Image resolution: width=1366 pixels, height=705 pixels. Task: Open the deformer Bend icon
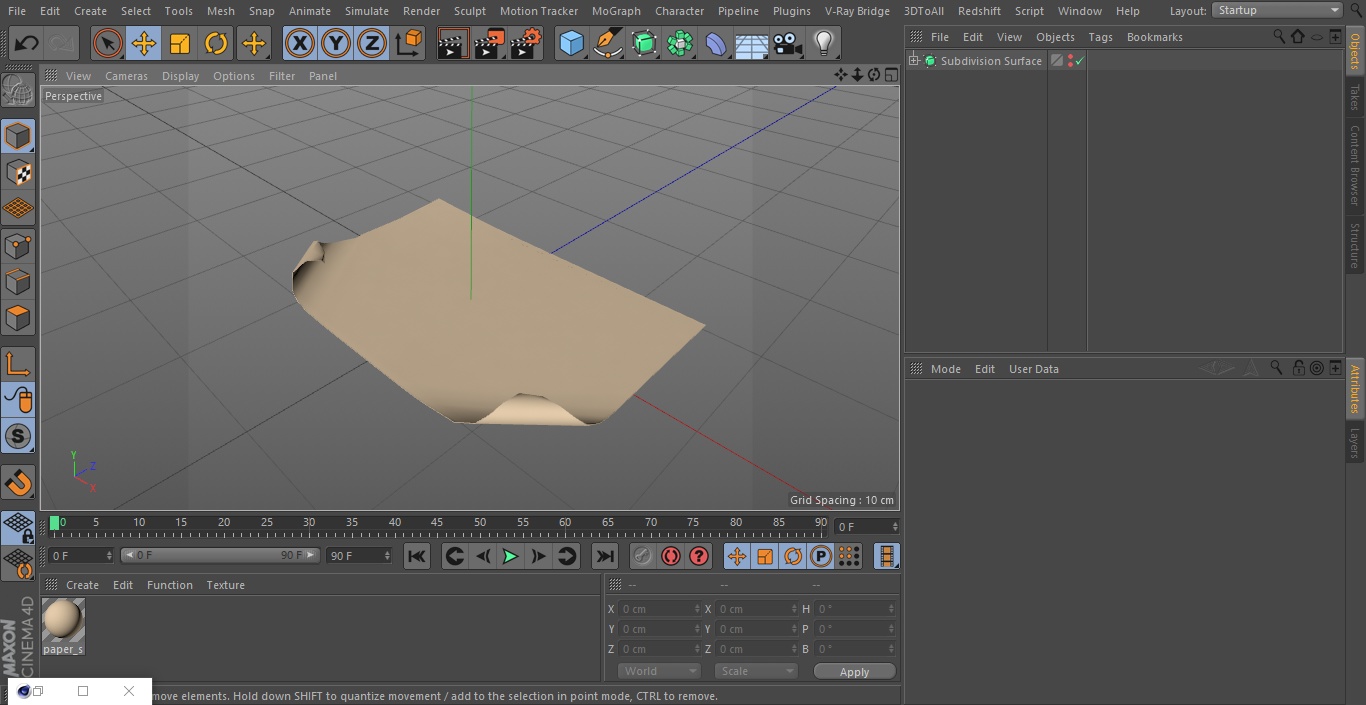(716, 44)
